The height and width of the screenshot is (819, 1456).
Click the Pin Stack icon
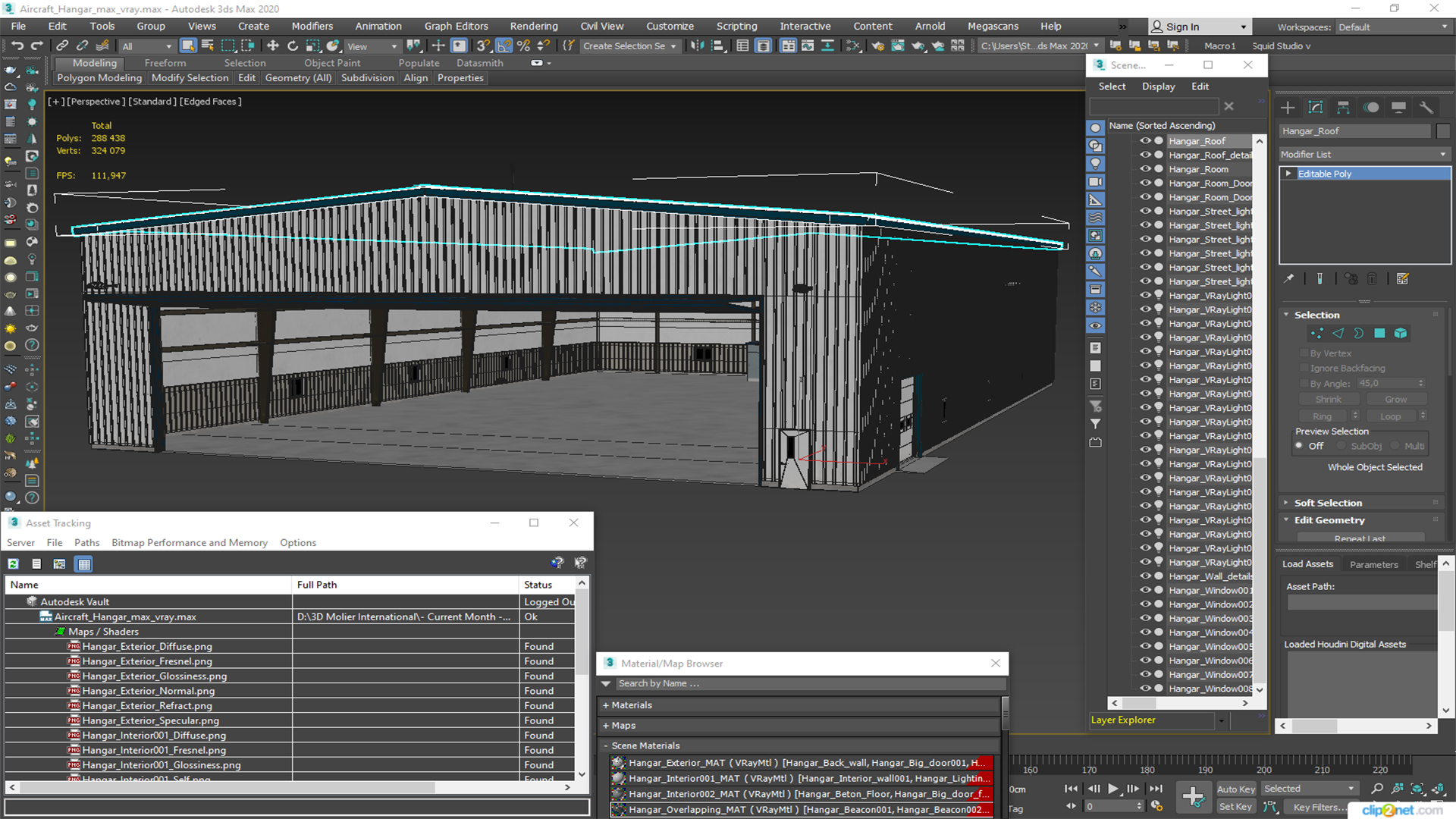click(1289, 278)
